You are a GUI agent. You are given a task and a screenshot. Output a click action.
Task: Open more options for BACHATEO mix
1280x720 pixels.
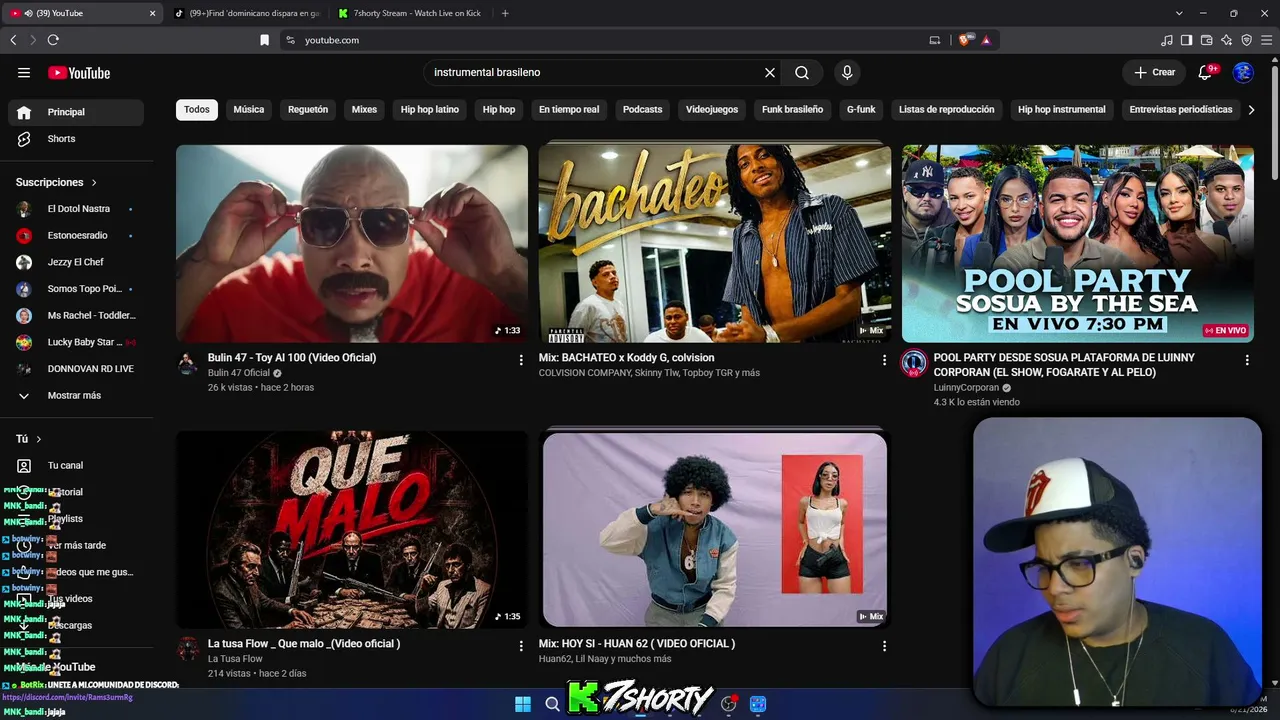884,360
